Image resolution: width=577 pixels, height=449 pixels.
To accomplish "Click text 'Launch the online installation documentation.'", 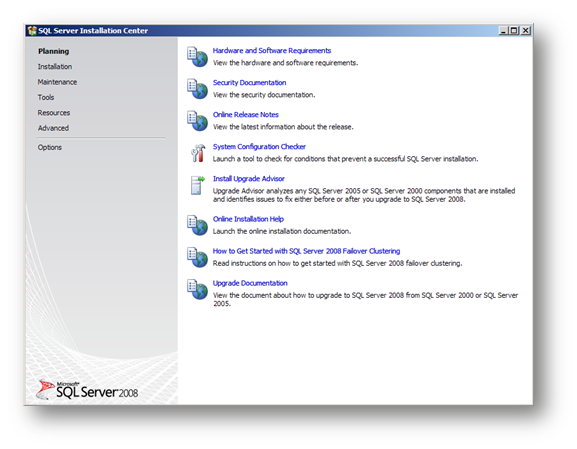I will [x=282, y=231].
